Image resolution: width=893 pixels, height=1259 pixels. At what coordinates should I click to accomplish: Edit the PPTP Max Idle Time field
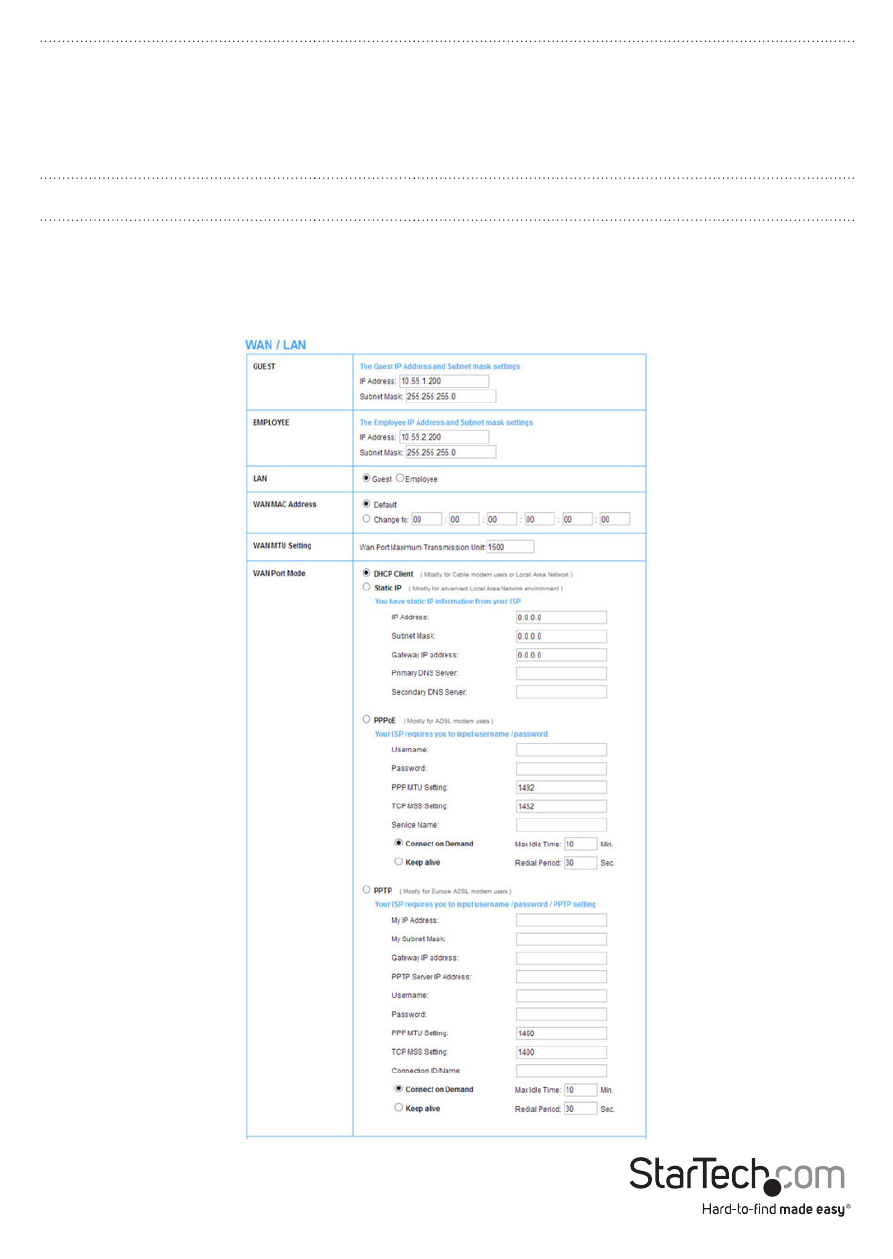pos(580,1090)
